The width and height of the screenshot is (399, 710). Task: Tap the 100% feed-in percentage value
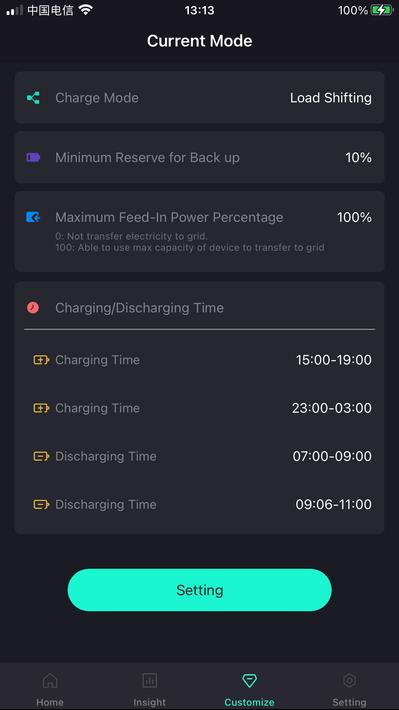354,217
